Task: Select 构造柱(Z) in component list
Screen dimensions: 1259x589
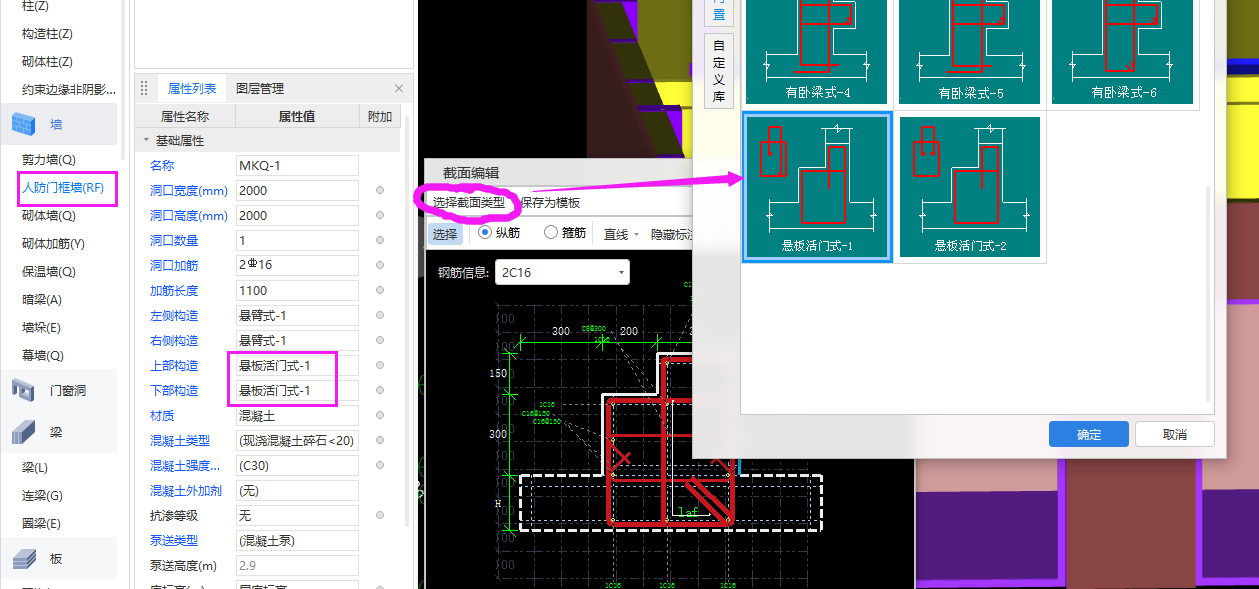Action: click(47, 33)
